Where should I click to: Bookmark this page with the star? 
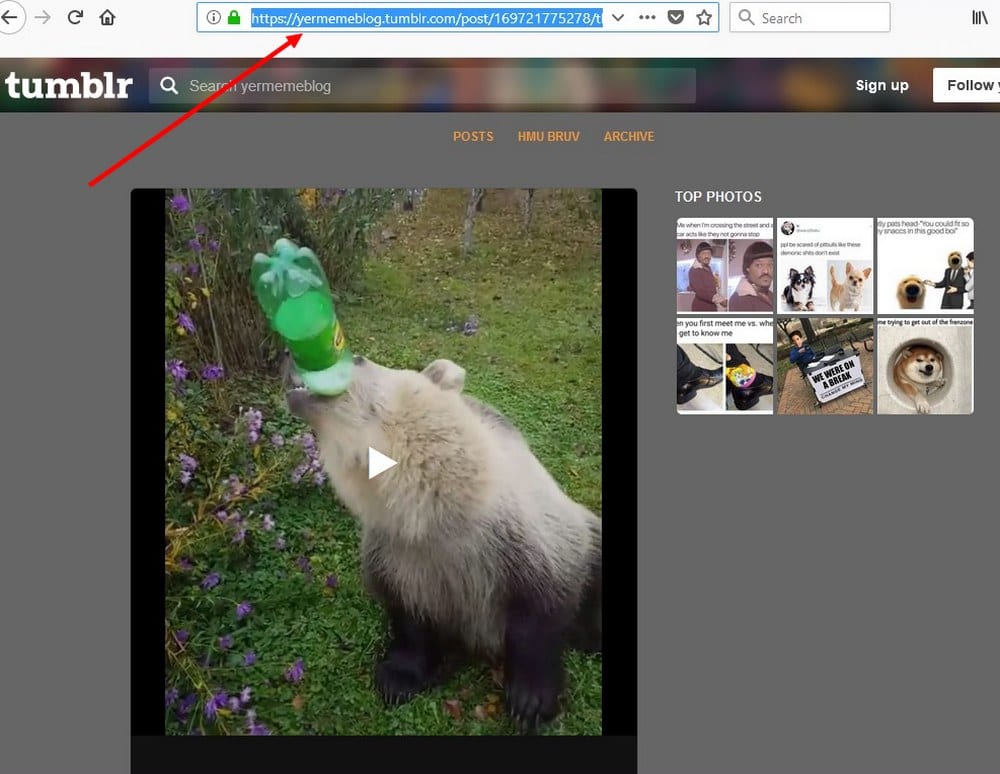(704, 17)
